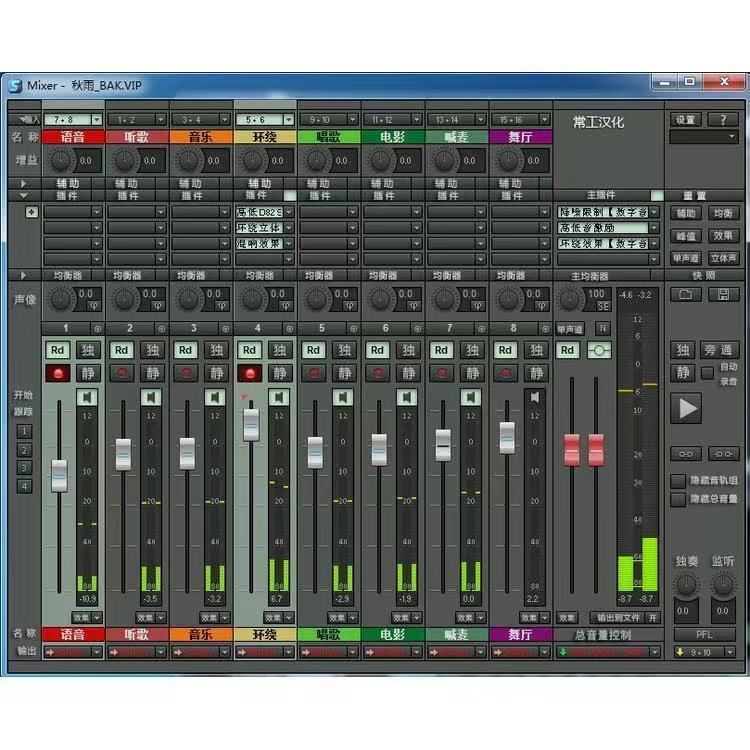Click the link faders chain icon
Image resolution: width=750 pixels, height=750 pixels.
tap(685, 453)
